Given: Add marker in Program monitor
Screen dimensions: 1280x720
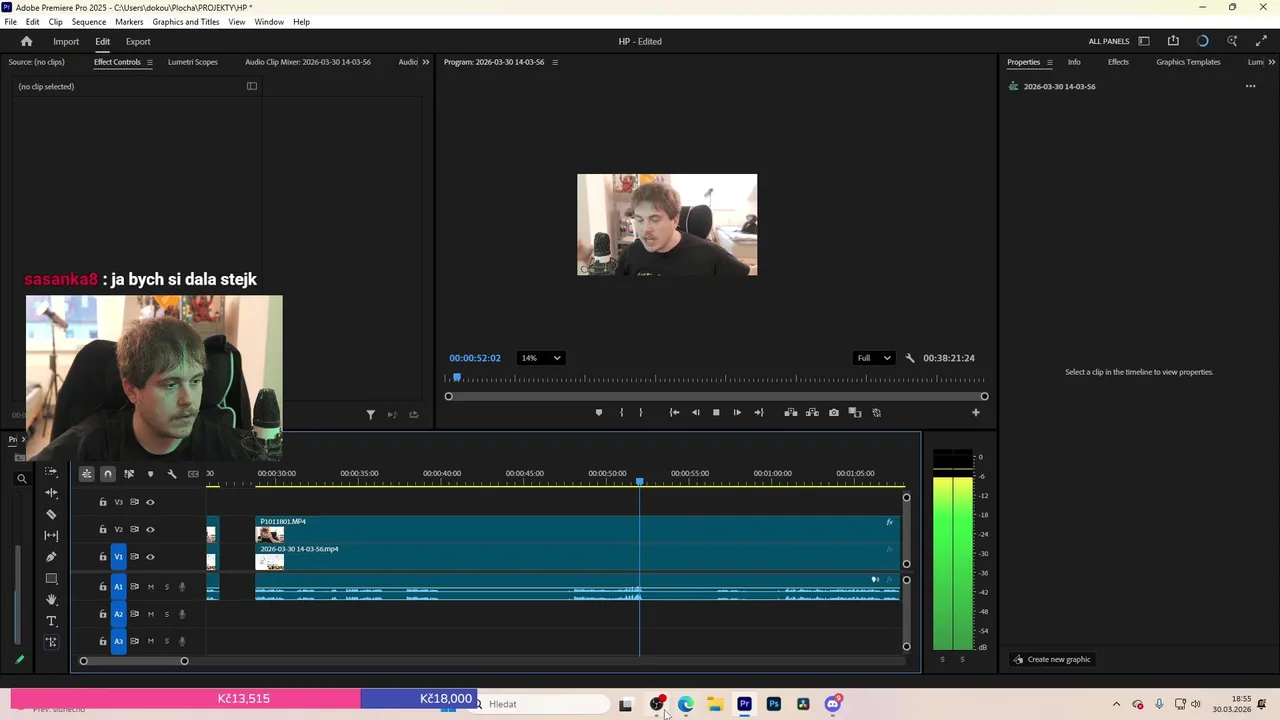Looking at the screenshot, I should point(599,412).
